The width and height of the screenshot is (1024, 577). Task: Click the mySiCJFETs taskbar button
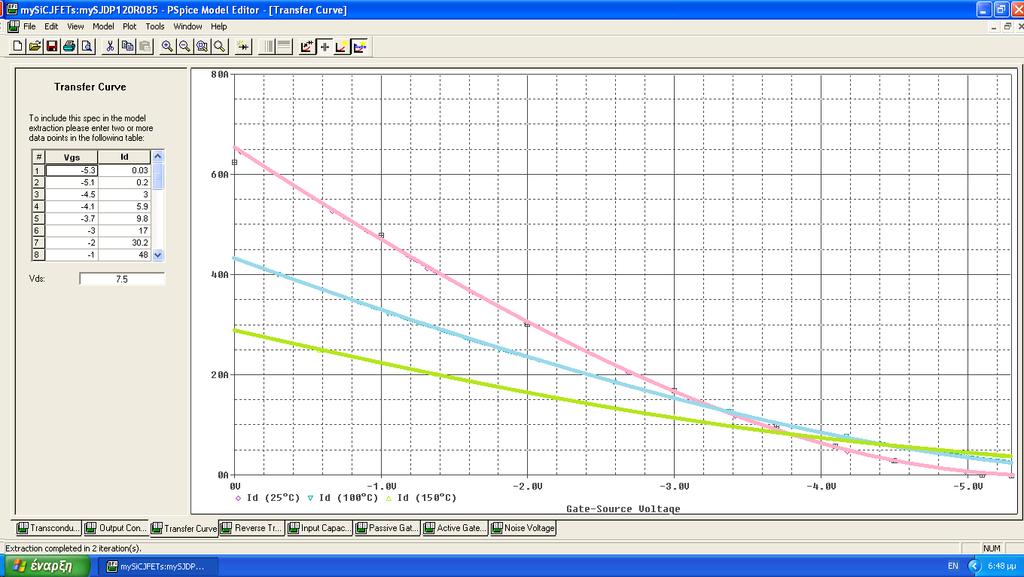tap(159, 566)
